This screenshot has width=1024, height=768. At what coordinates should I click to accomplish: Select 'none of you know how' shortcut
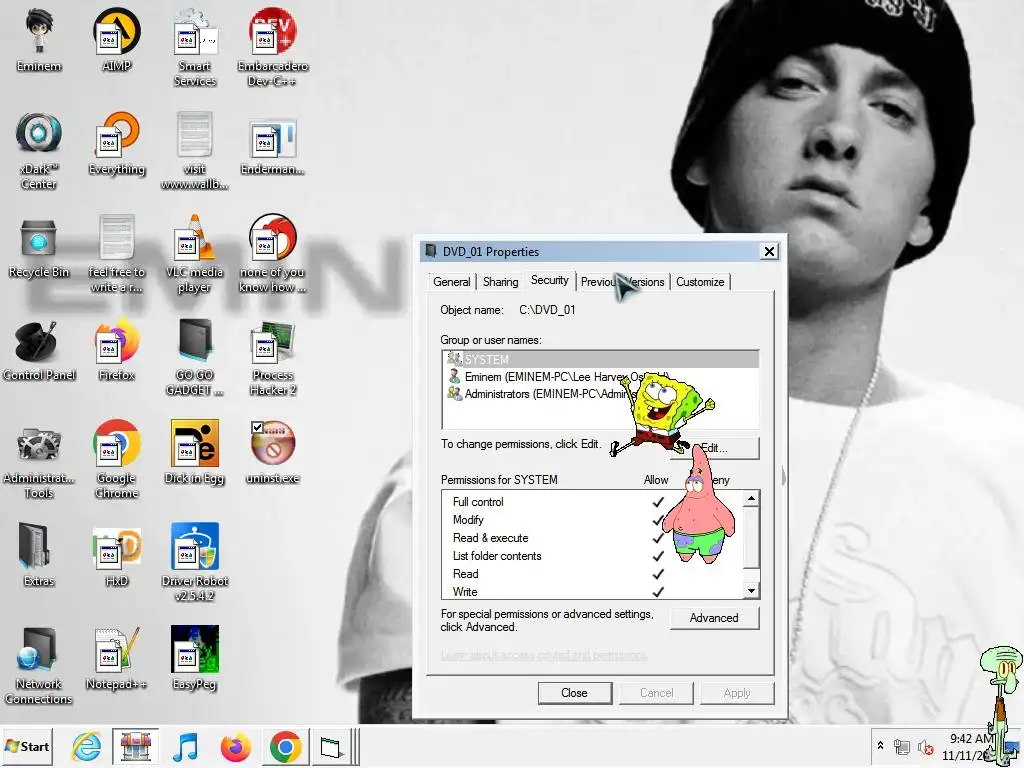[273, 253]
